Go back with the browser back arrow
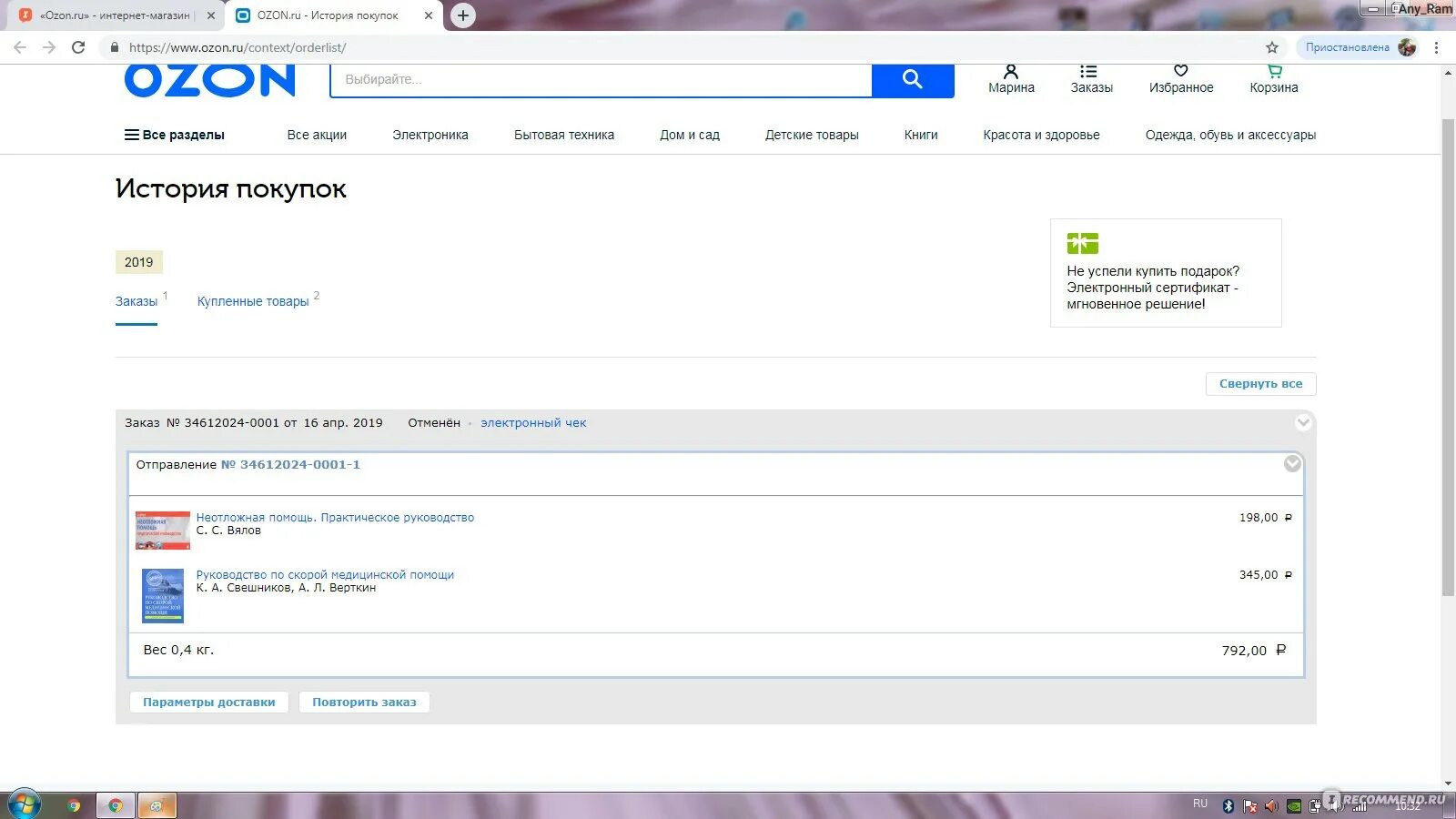 [x=20, y=47]
